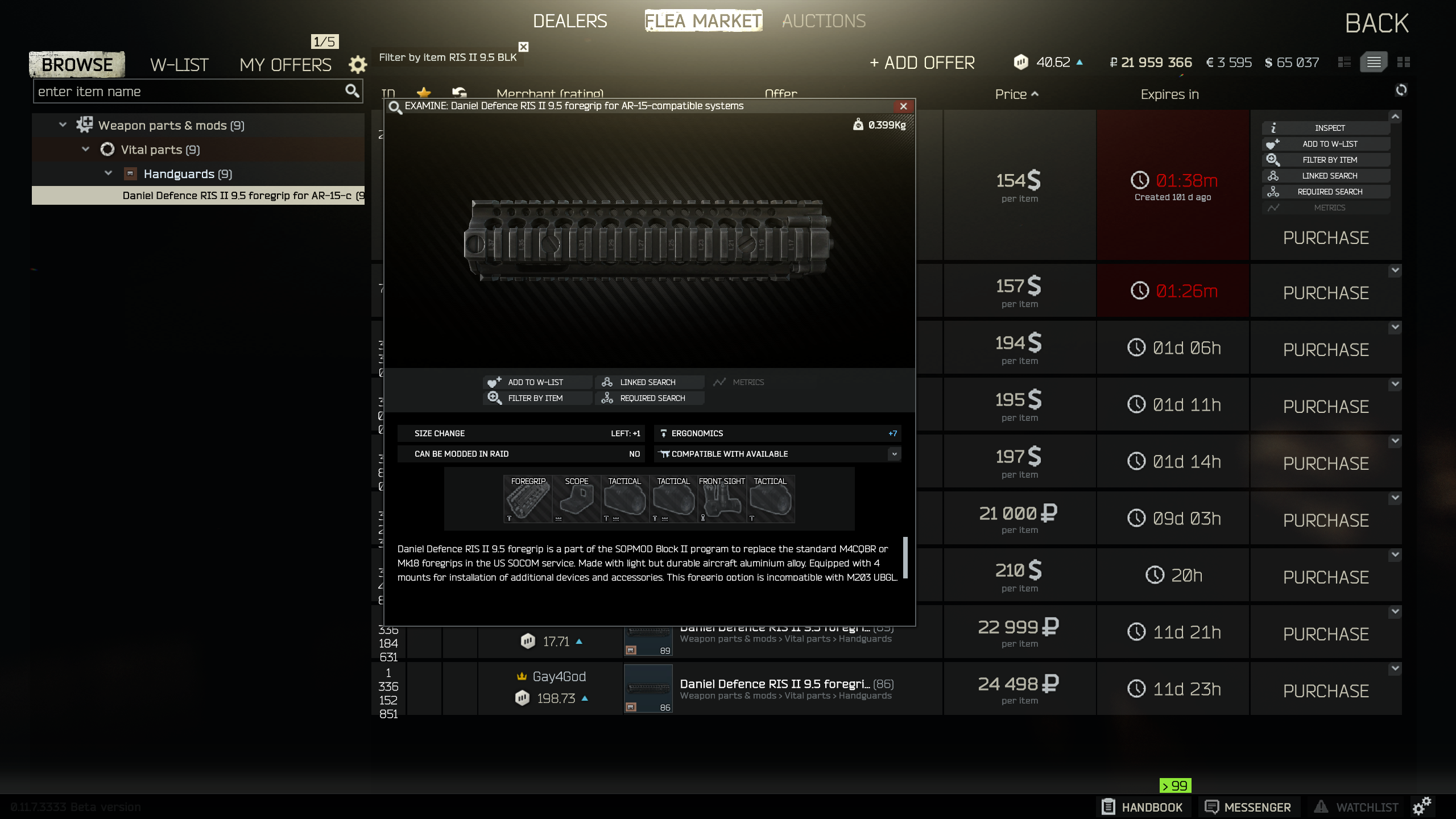Screen dimensions: 1456x819
Task: Click the 1/5 offers counter
Action: (325, 42)
